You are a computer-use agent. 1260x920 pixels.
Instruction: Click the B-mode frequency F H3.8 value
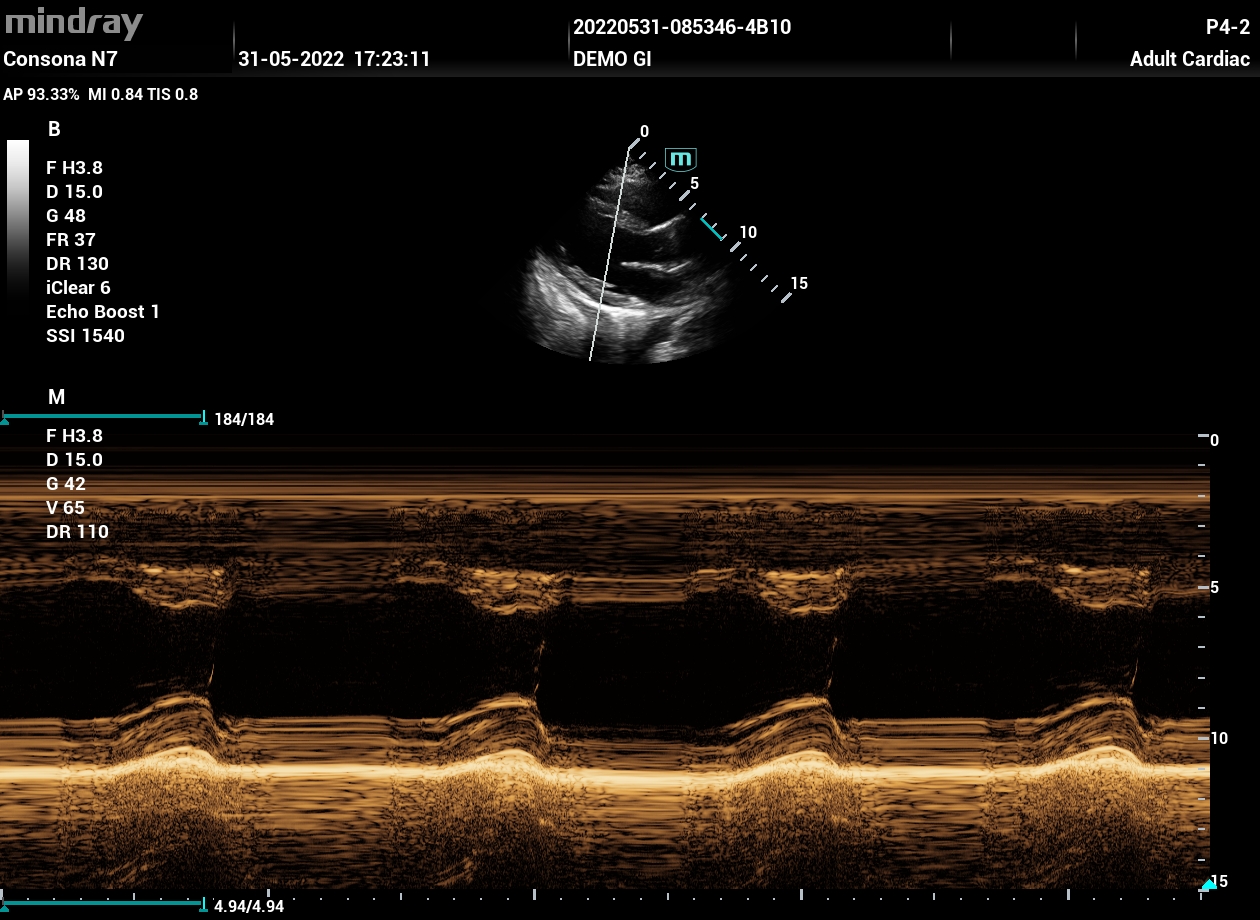click(x=74, y=168)
